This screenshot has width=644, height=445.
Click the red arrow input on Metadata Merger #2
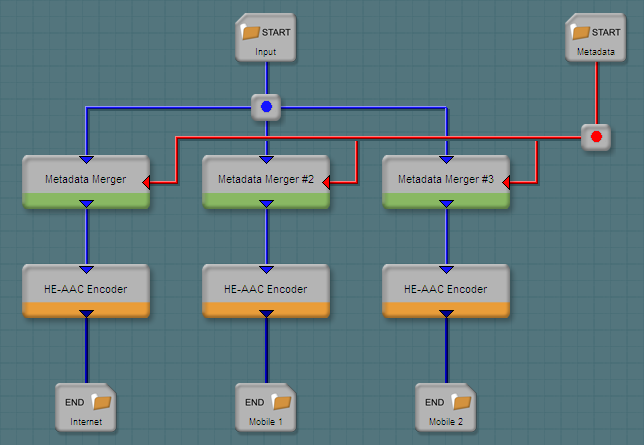tap(326, 183)
